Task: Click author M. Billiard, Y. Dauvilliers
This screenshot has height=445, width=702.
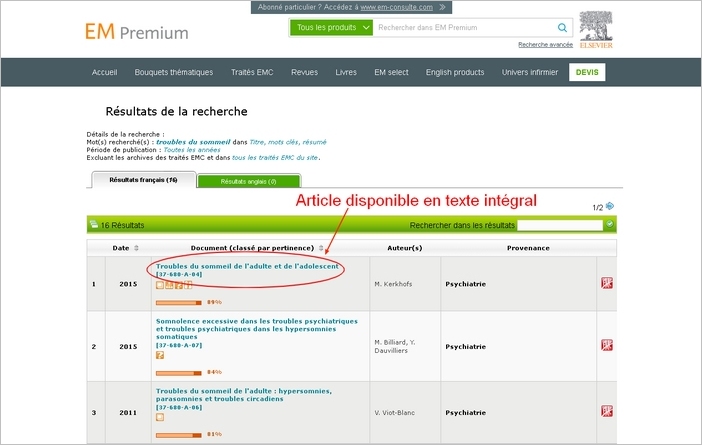Action: pyautogui.click(x=395, y=346)
